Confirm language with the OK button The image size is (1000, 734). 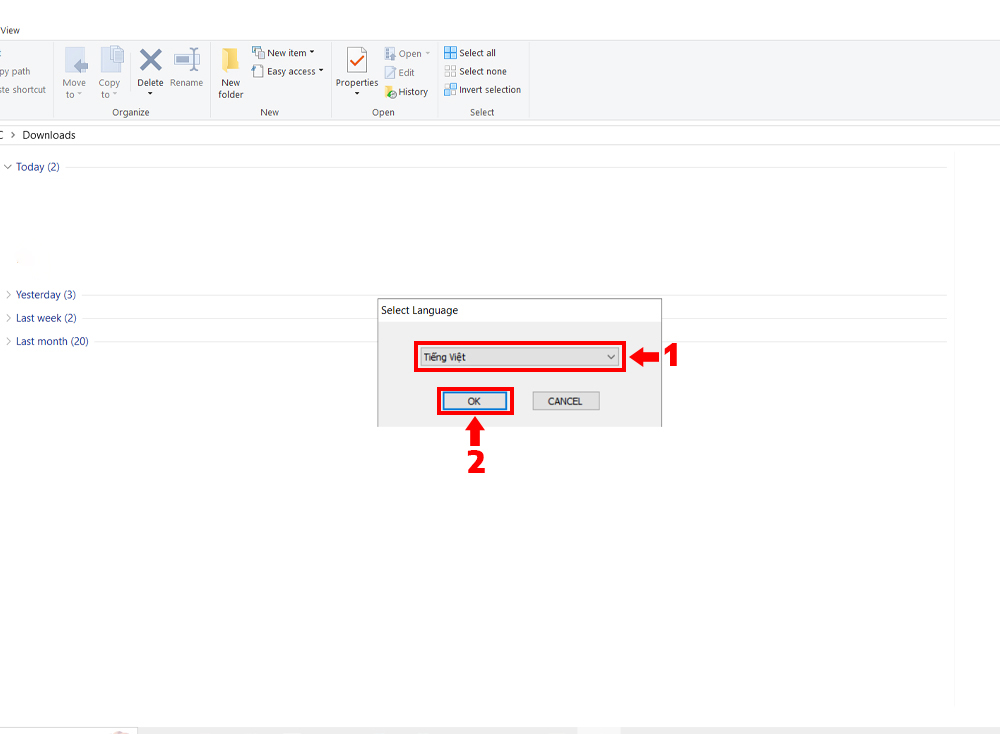(x=474, y=401)
